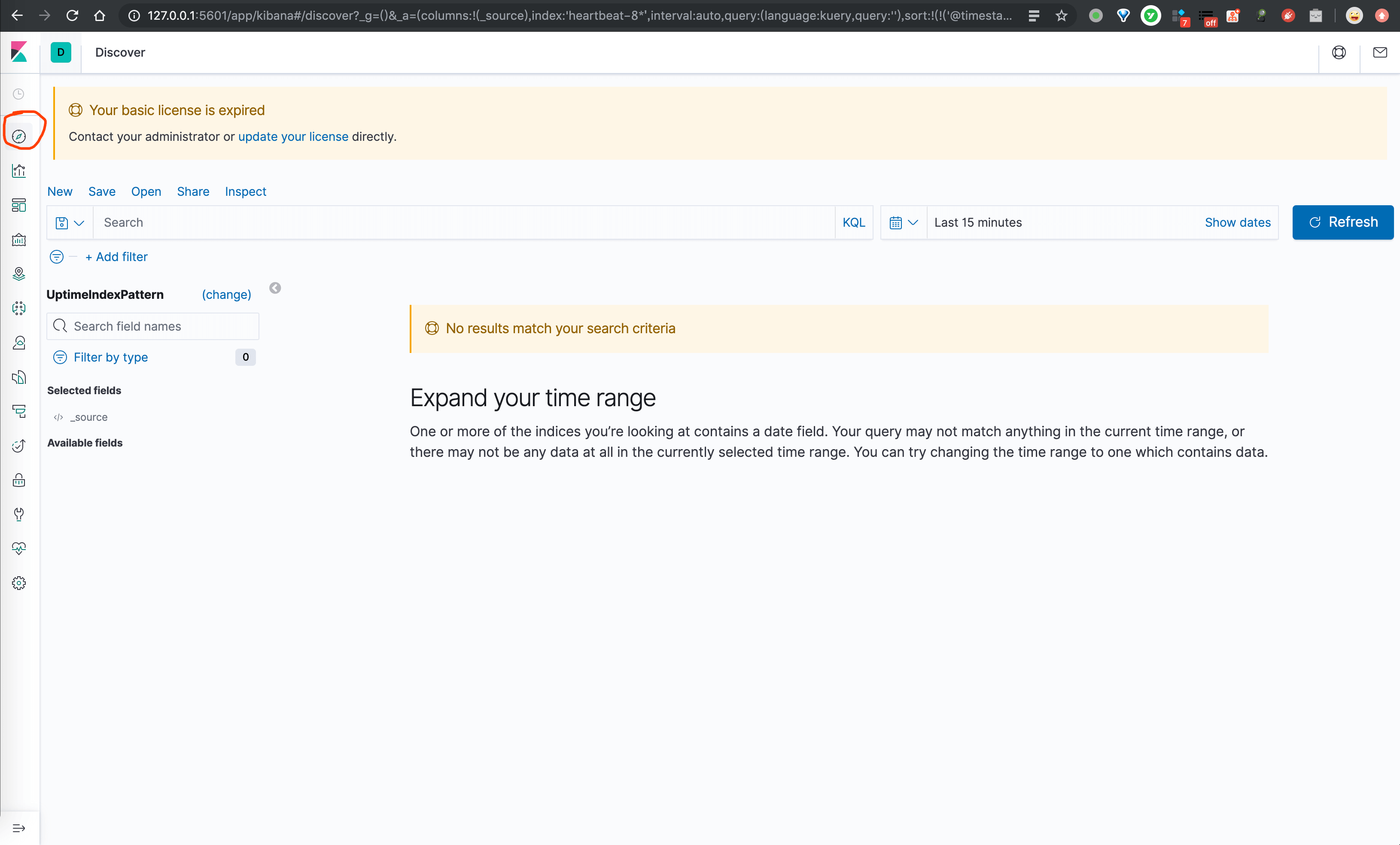
Task: Toggle the KQL query language switch
Action: tap(853, 223)
